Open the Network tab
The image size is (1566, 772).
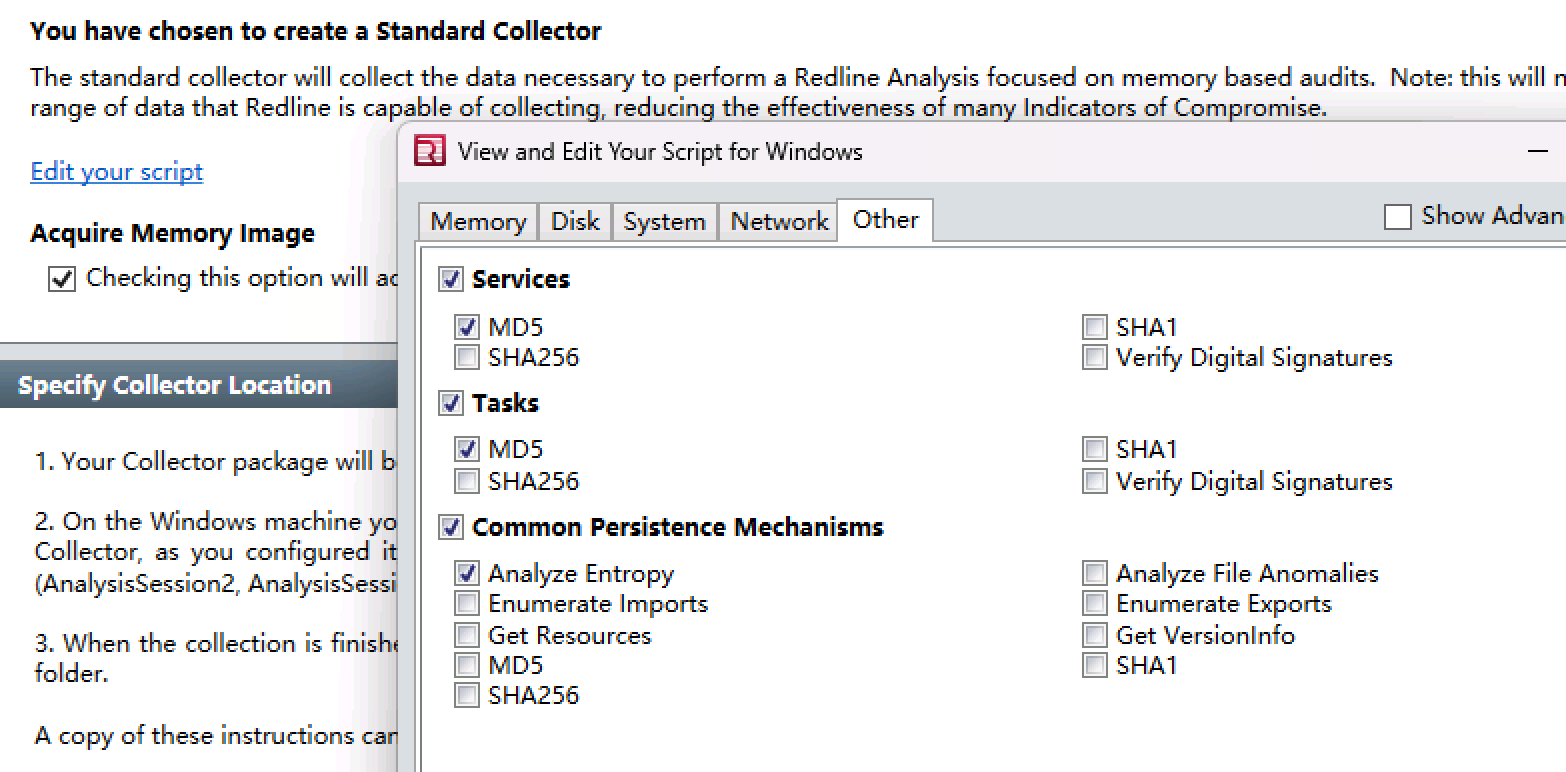point(777,221)
